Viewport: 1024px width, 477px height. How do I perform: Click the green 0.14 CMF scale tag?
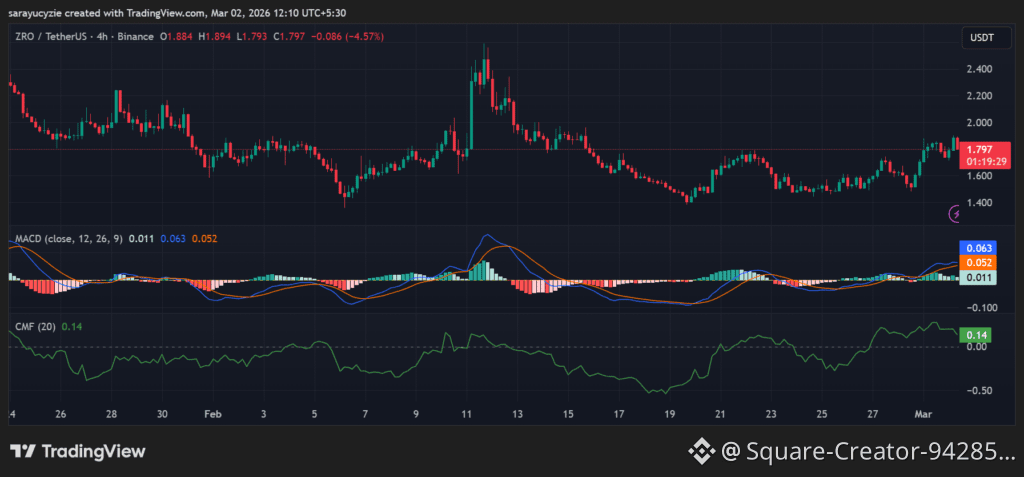pos(975,335)
